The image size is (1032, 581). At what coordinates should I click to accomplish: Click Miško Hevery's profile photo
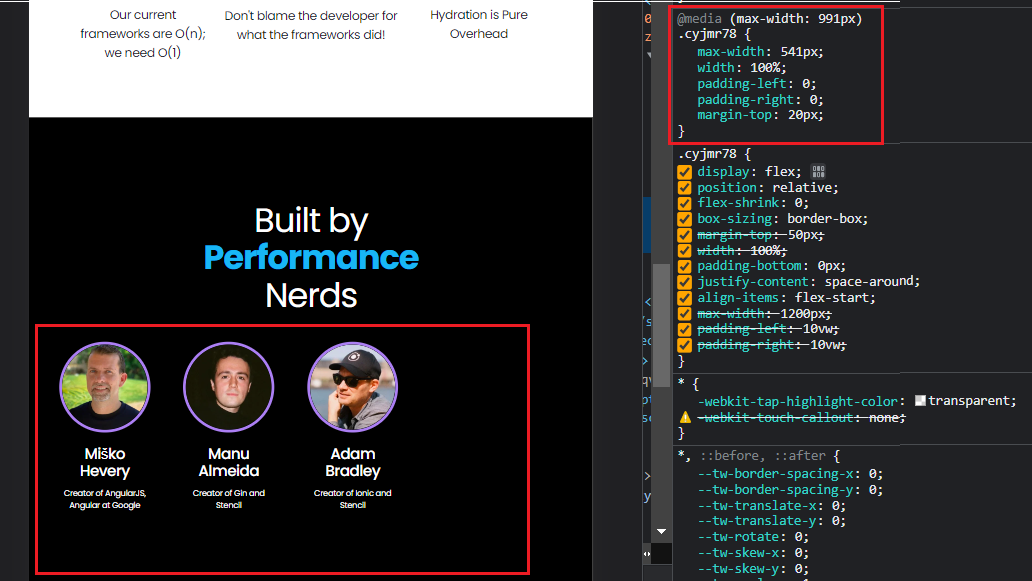(x=105, y=387)
